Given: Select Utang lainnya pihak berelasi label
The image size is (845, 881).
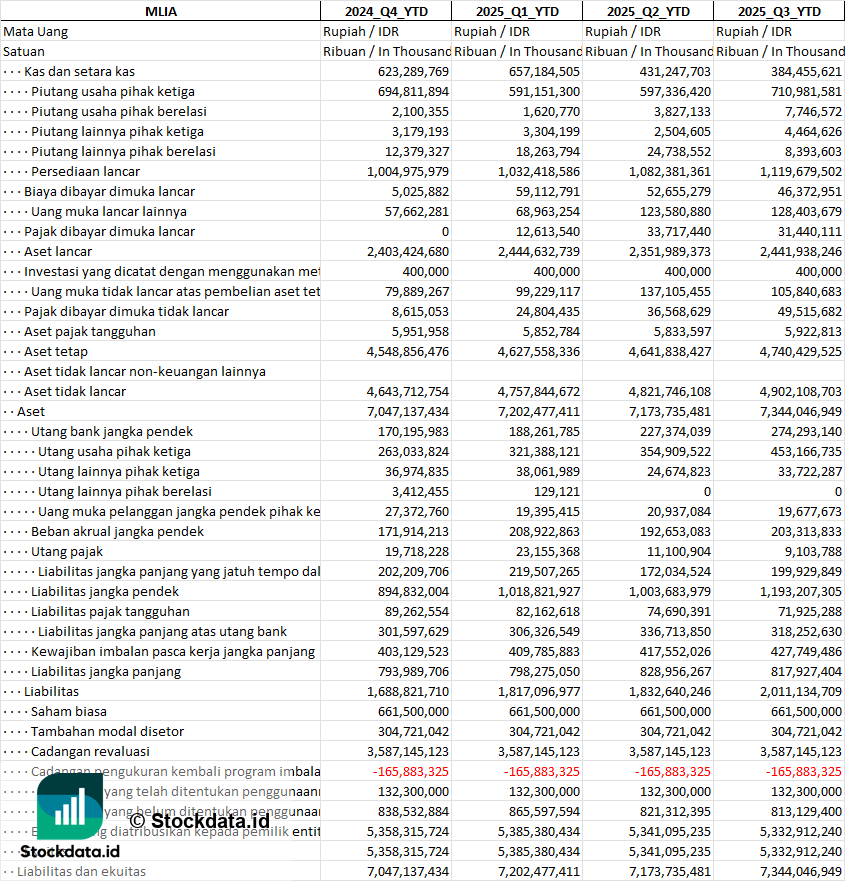Looking at the screenshot, I should point(125,492).
